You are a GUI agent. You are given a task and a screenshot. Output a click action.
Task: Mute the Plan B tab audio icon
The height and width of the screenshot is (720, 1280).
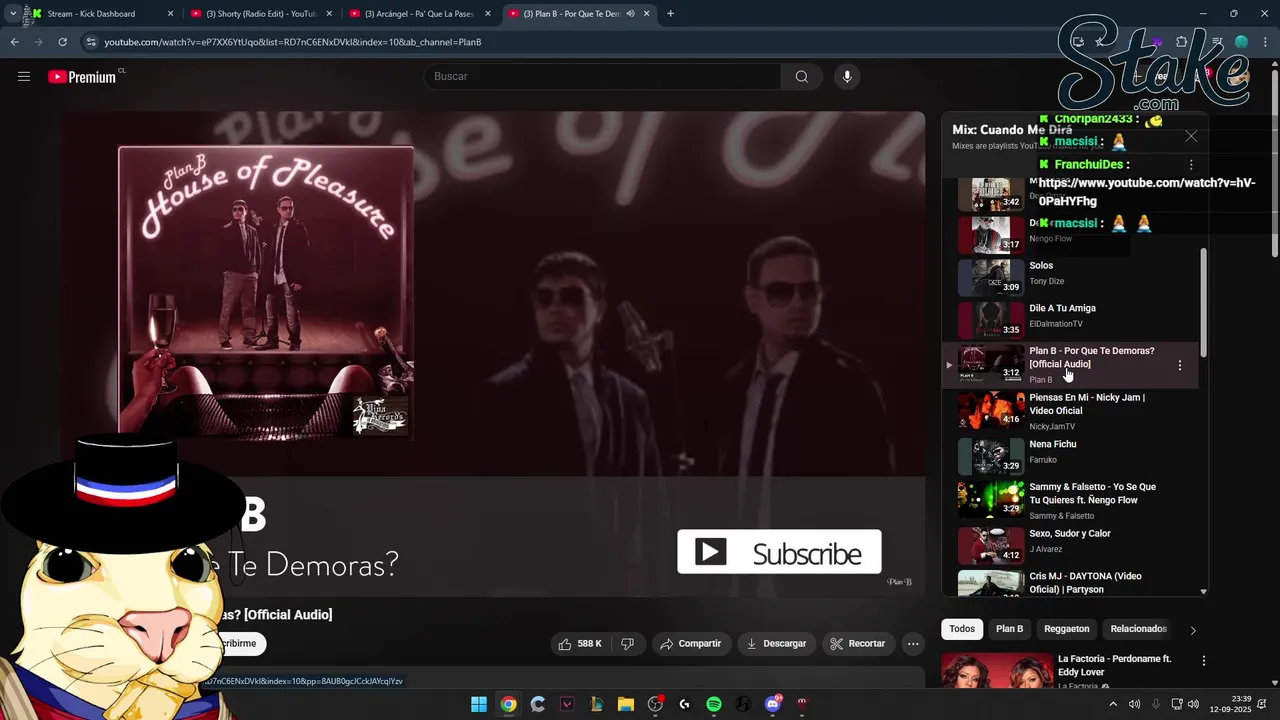(x=630, y=14)
